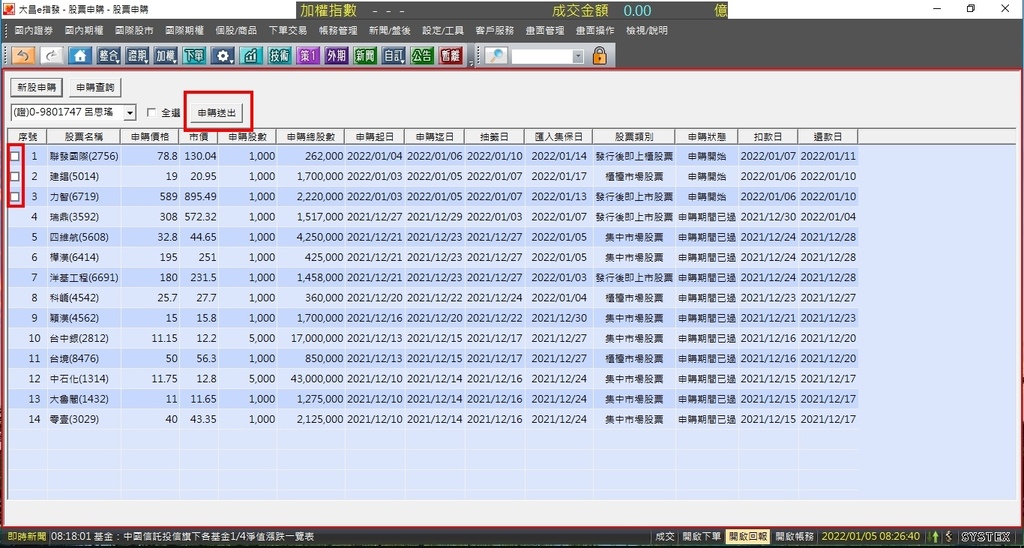
Task: Open the 國內證券 menu
Action: click(34, 30)
